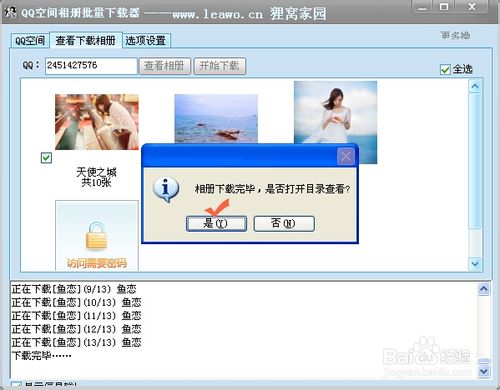The image size is (500, 390).
Task: Toggle the checkbox below the log
Action: (x=16, y=385)
